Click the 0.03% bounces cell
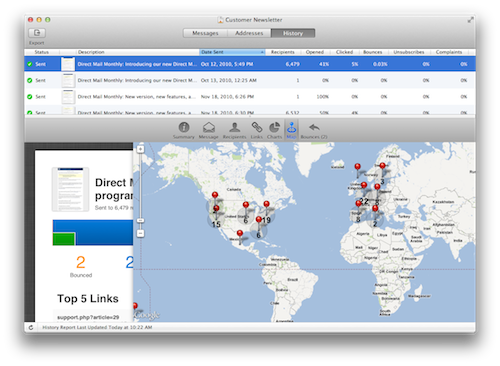Image resolution: width=500 pixels, height=366 pixels. 380,64
